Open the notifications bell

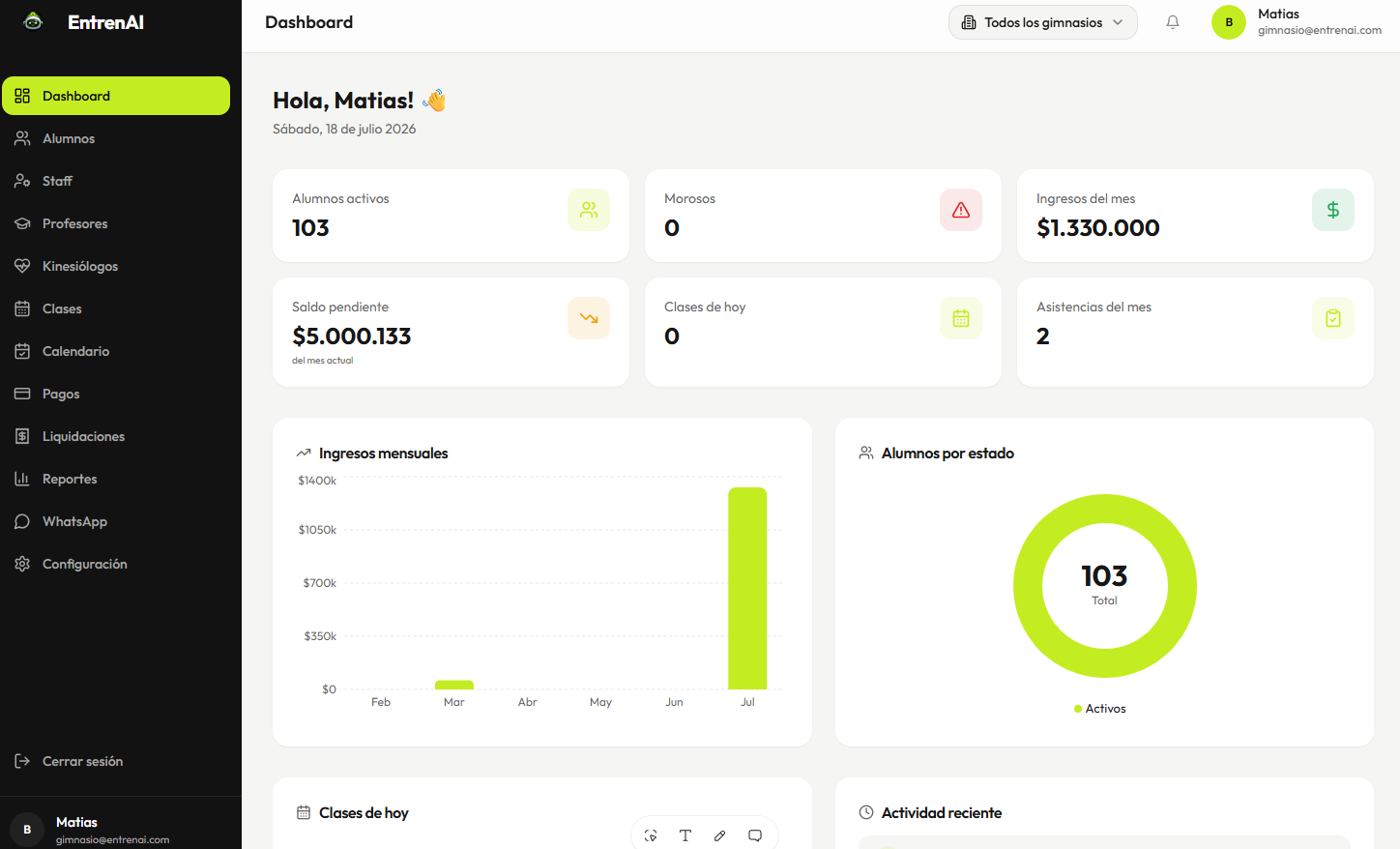point(1173,22)
